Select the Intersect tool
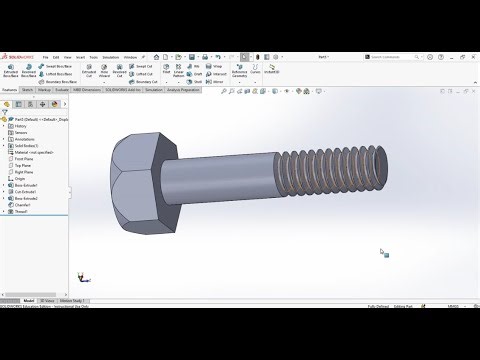 click(216, 74)
